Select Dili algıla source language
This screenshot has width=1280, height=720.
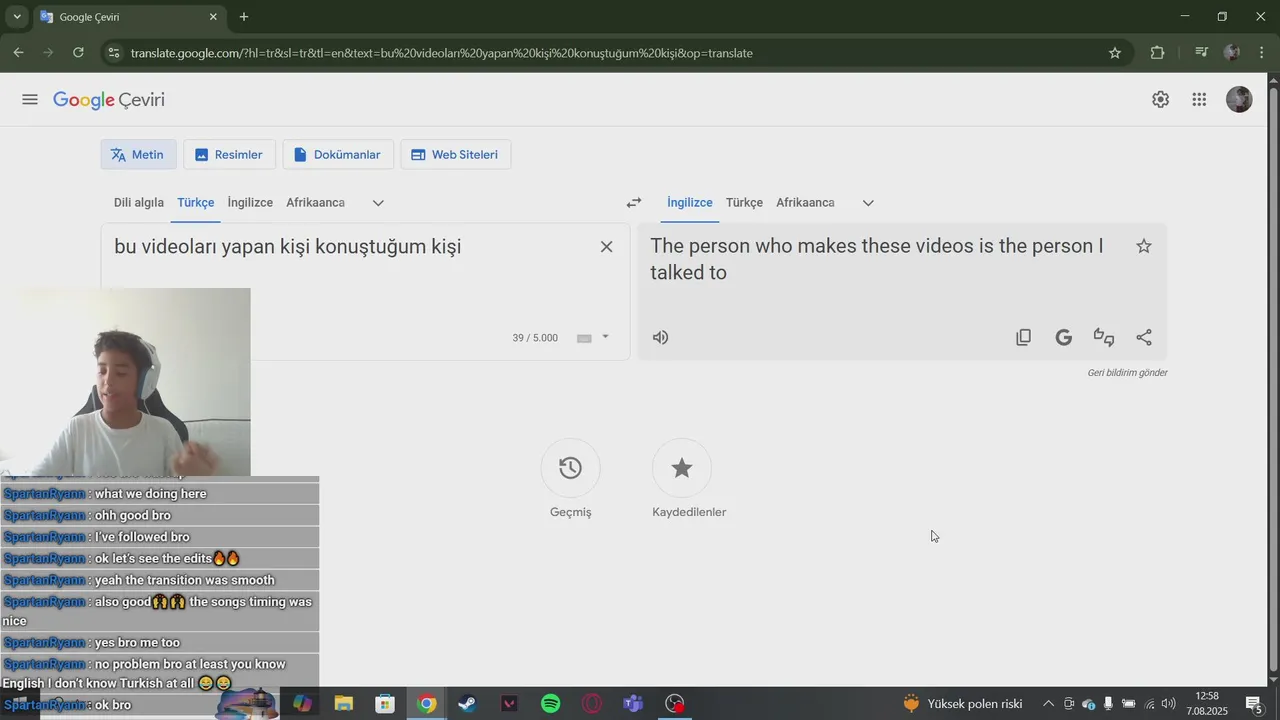pos(139,203)
